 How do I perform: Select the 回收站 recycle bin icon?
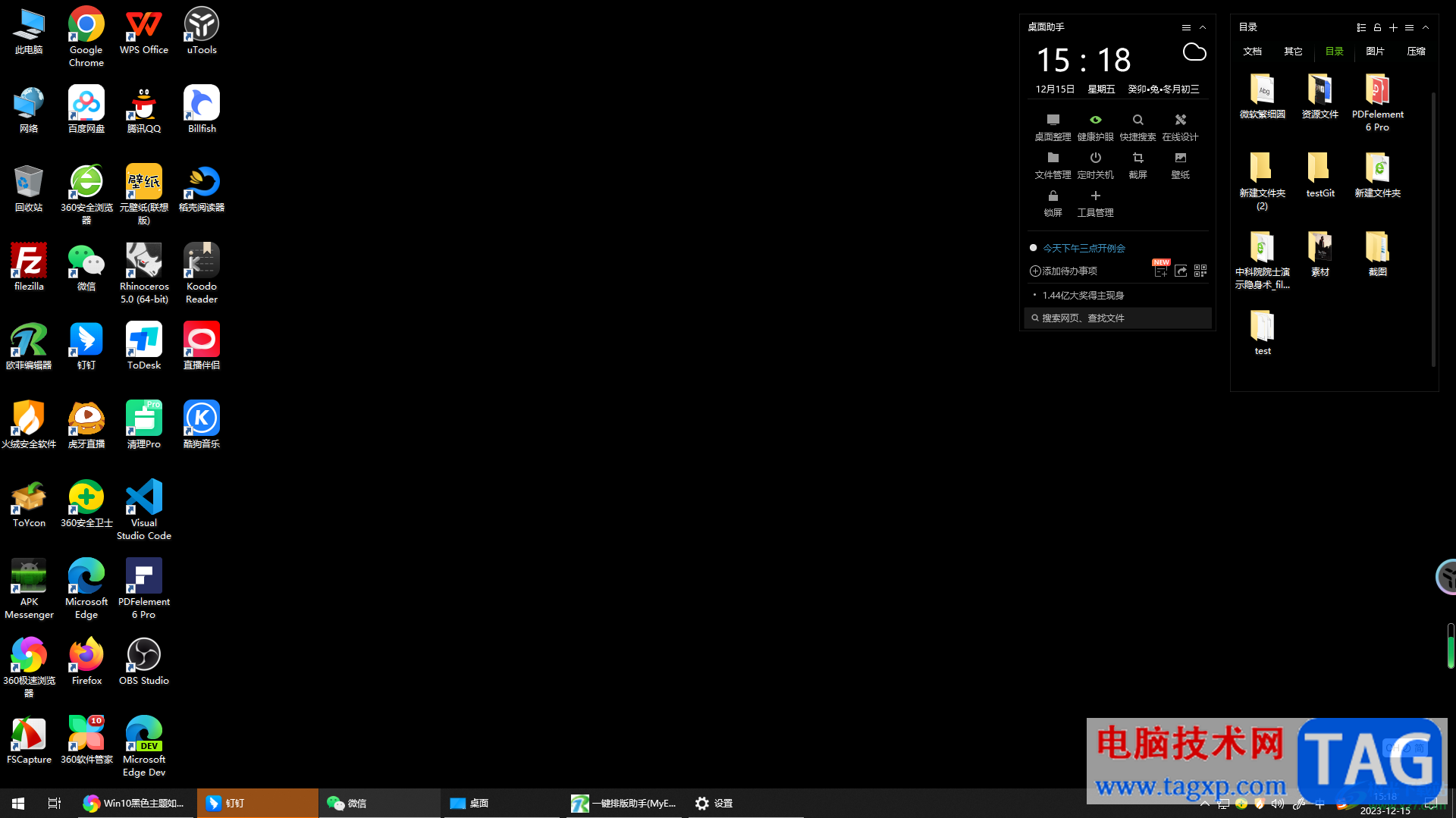[29, 189]
